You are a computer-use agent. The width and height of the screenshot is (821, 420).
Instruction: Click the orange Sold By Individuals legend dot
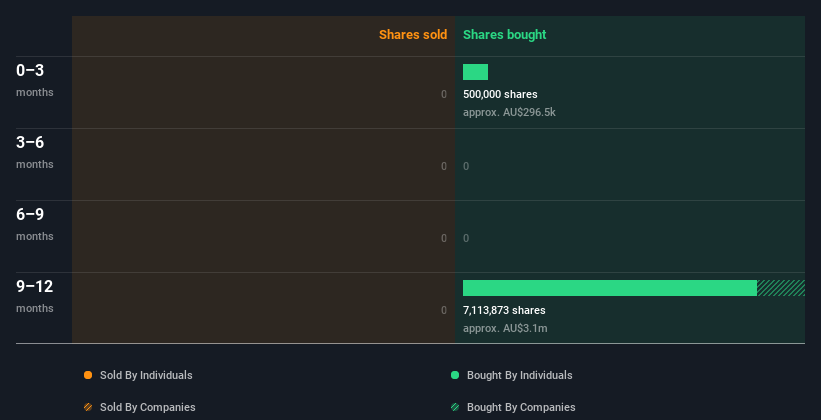pos(88,375)
